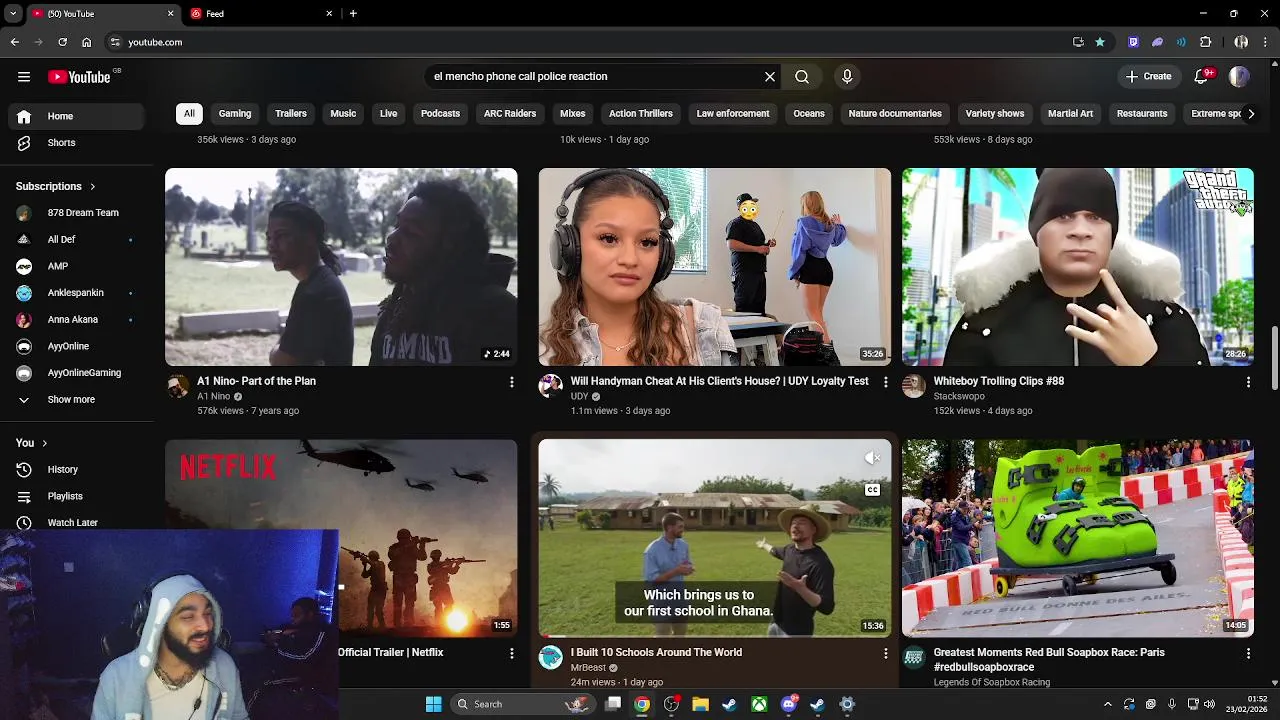Open Watch Later in the sidebar
Screen dimensions: 1280x720
click(x=75, y=523)
